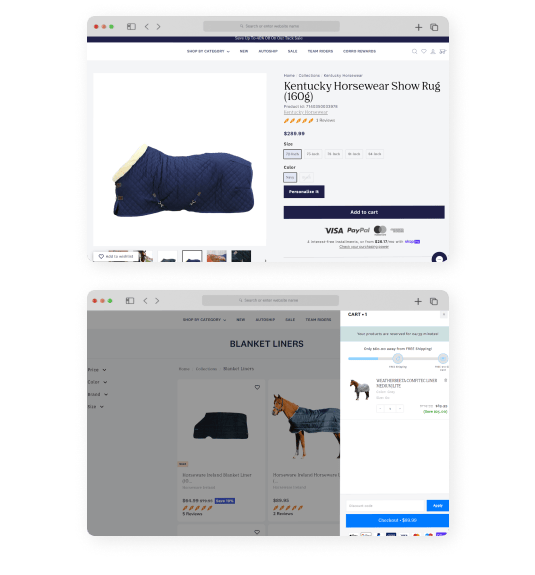Select the Navy color option
The image size is (535, 575).
290,177
